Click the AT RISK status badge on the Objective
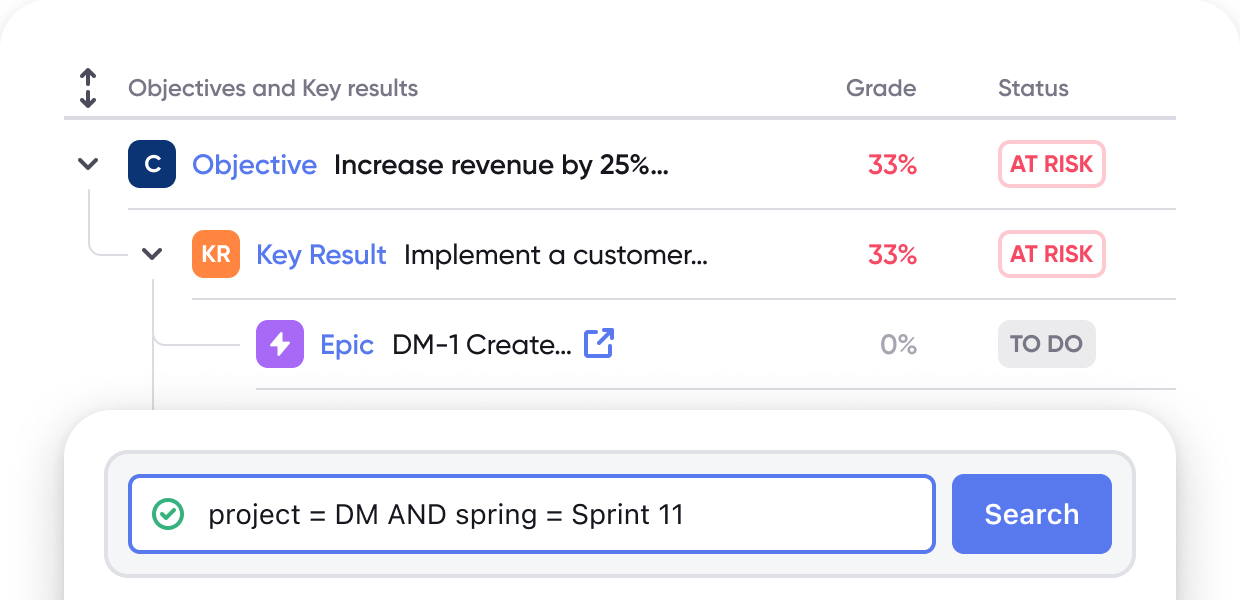Viewport: 1240px width, 600px height. [x=1051, y=164]
